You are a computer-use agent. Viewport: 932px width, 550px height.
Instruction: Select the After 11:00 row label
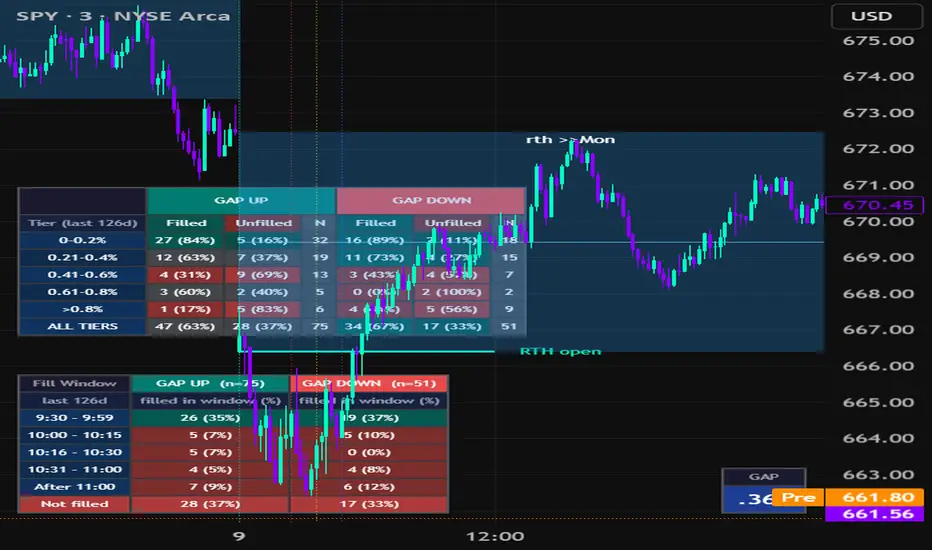(74, 487)
